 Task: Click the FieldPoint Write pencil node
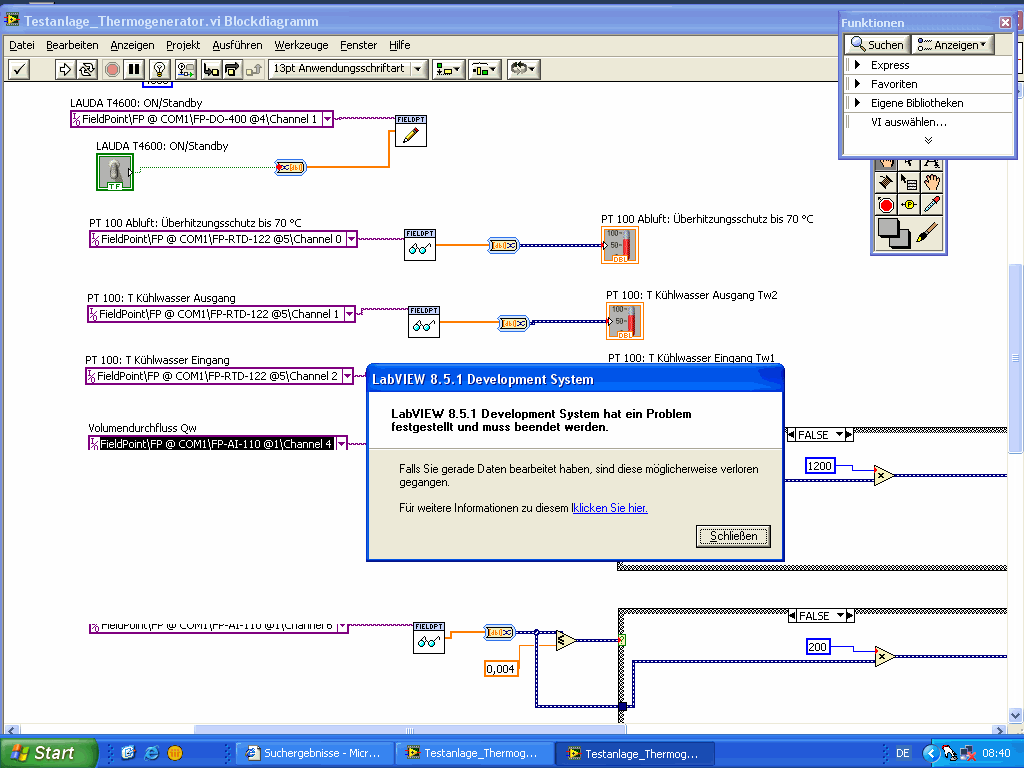click(411, 131)
